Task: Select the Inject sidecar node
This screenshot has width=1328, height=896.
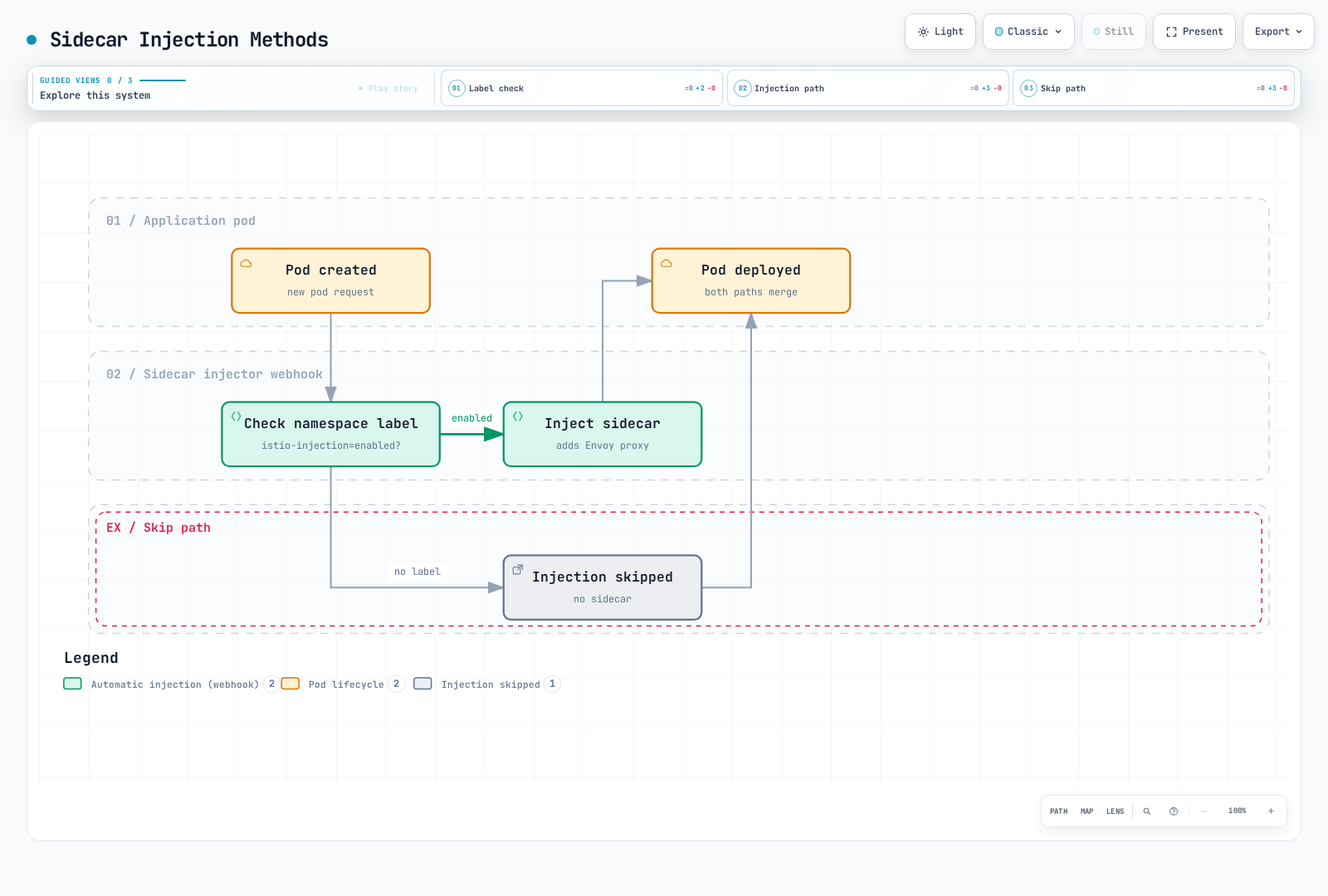Action: [x=603, y=434]
